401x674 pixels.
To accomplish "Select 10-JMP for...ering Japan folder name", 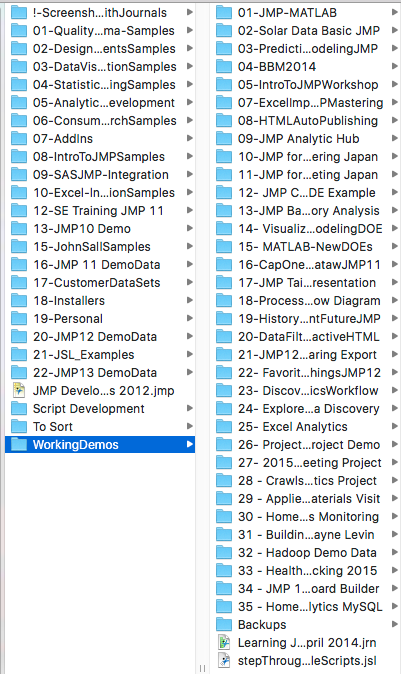I will pos(308,156).
